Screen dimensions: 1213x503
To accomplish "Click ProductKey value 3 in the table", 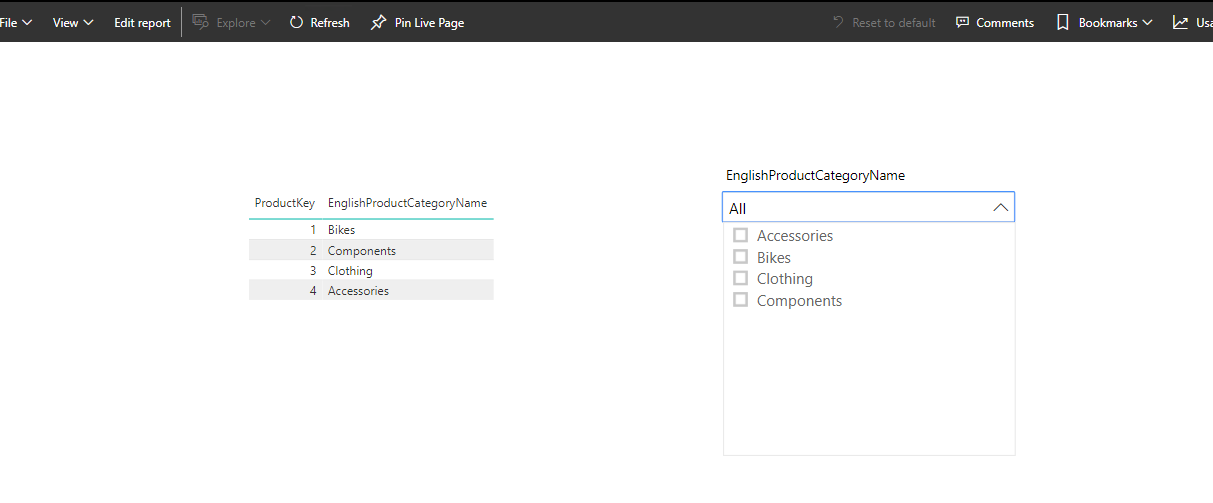I will (313, 271).
